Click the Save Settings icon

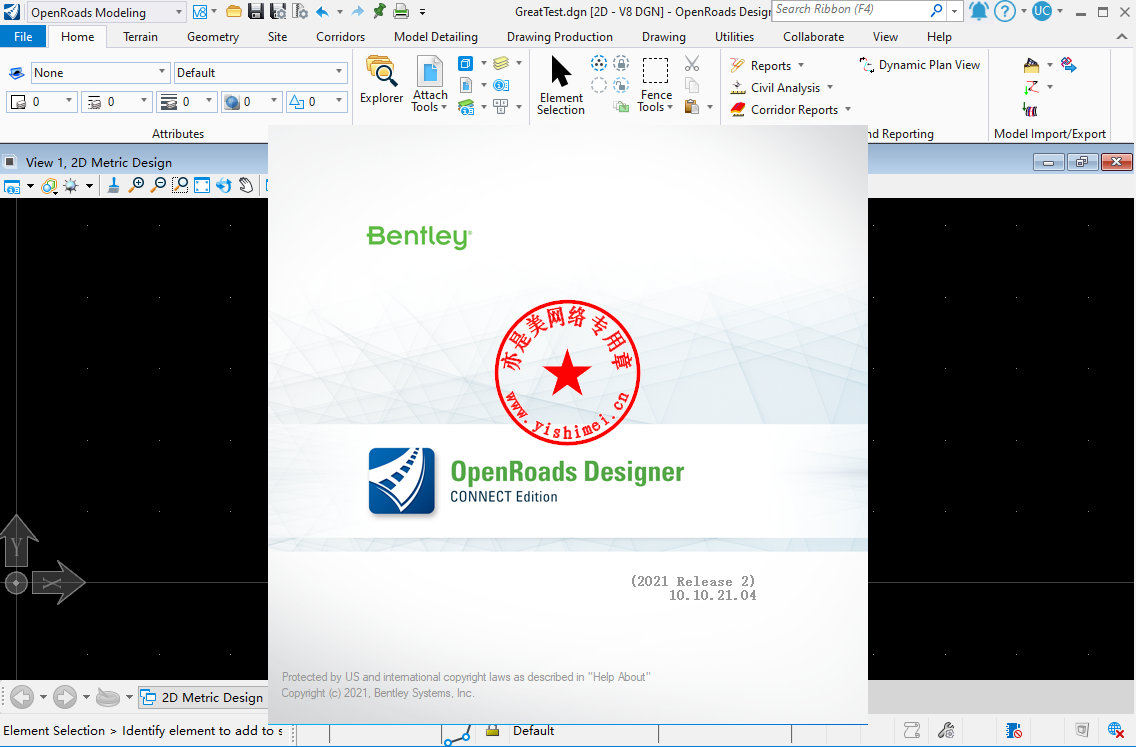(277, 12)
